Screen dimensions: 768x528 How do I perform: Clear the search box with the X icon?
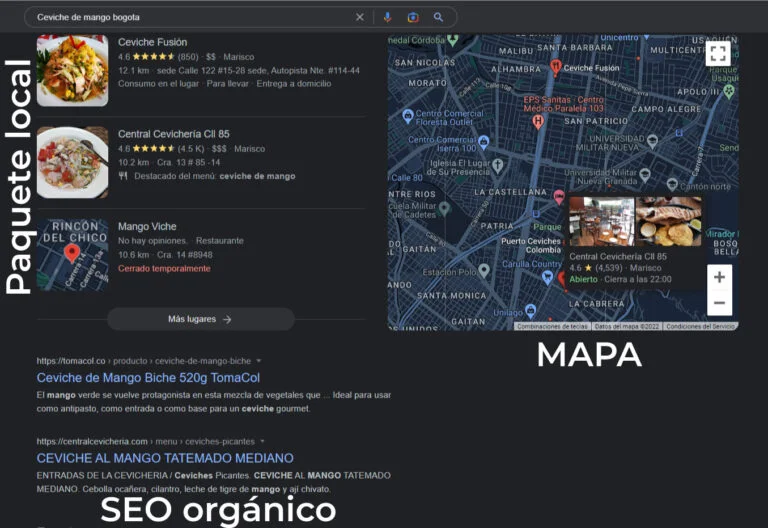[x=360, y=17]
